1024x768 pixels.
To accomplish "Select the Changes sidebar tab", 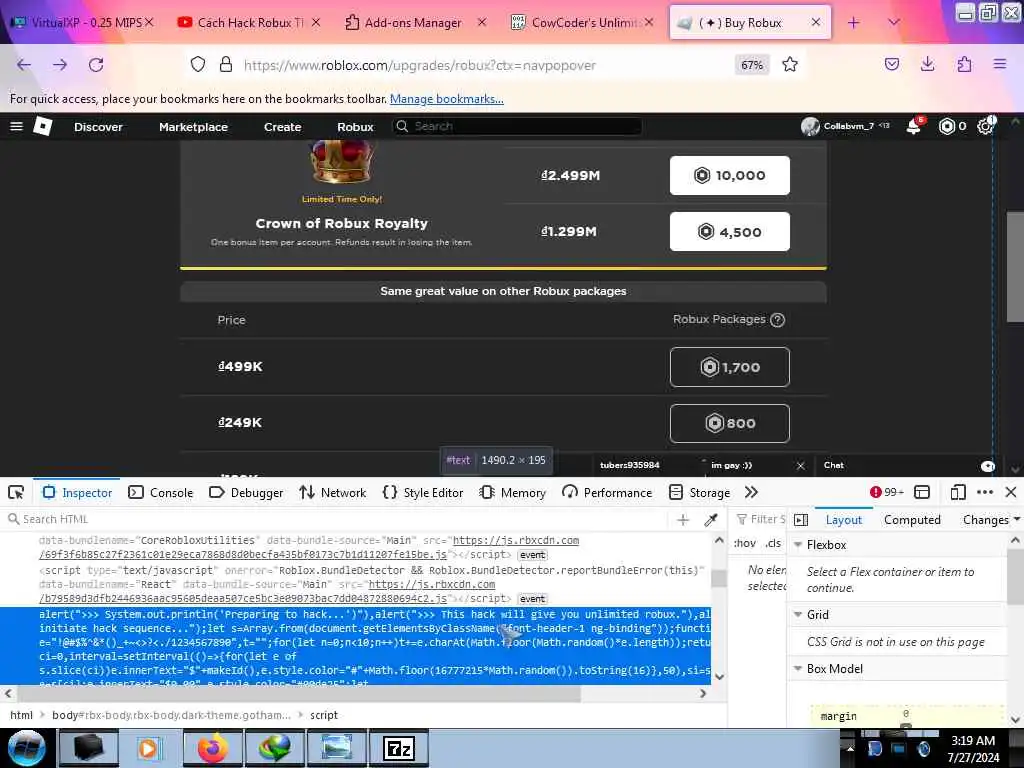I will point(985,520).
